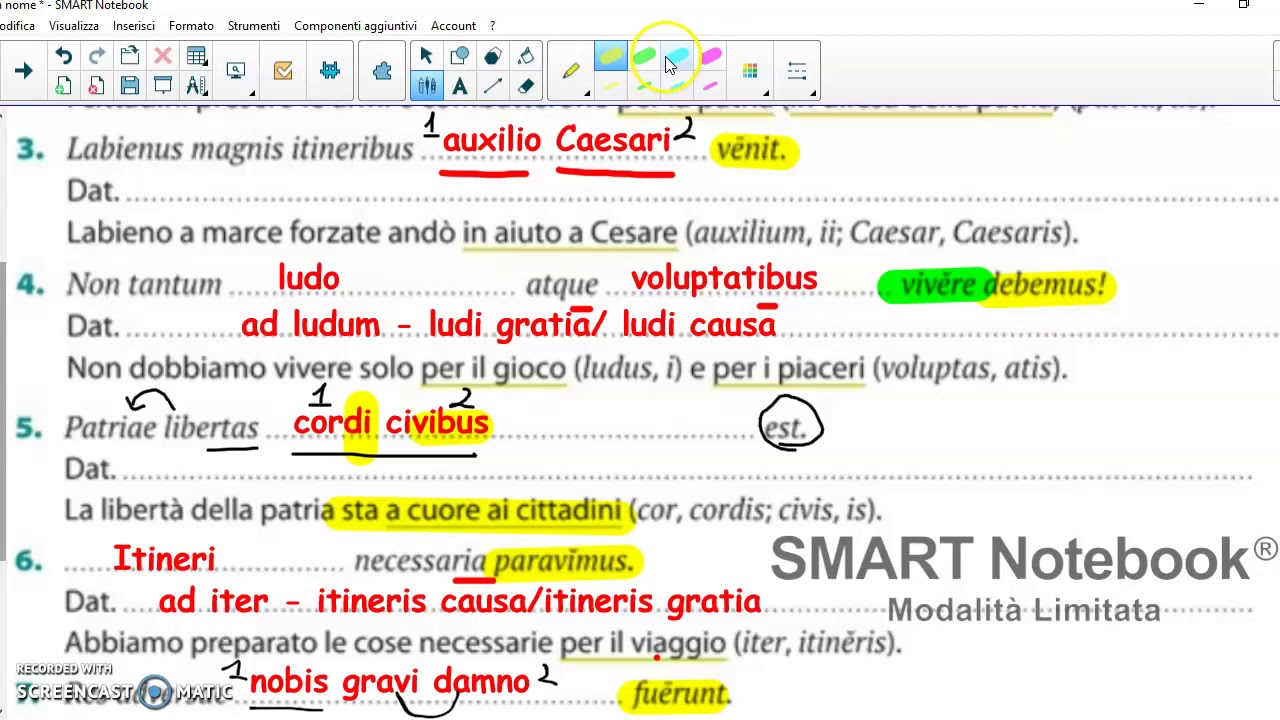
Task: Click the text 'nobis gravi damno'
Action: (390, 682)
